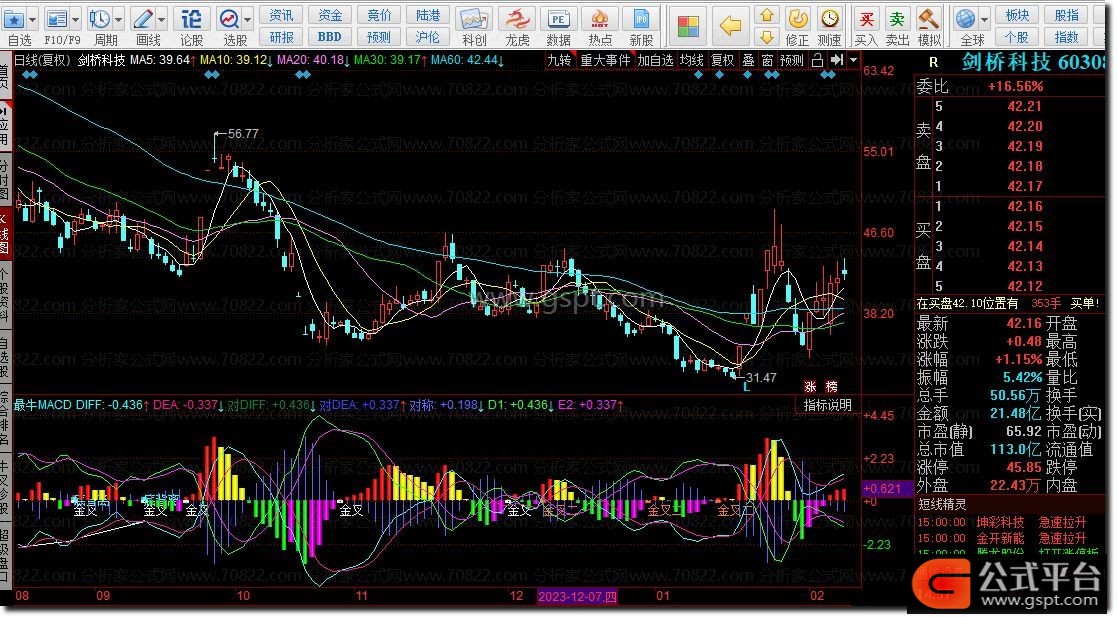
Task: Open the 论股 stock discussion icon
Action: tap(191, 19)
